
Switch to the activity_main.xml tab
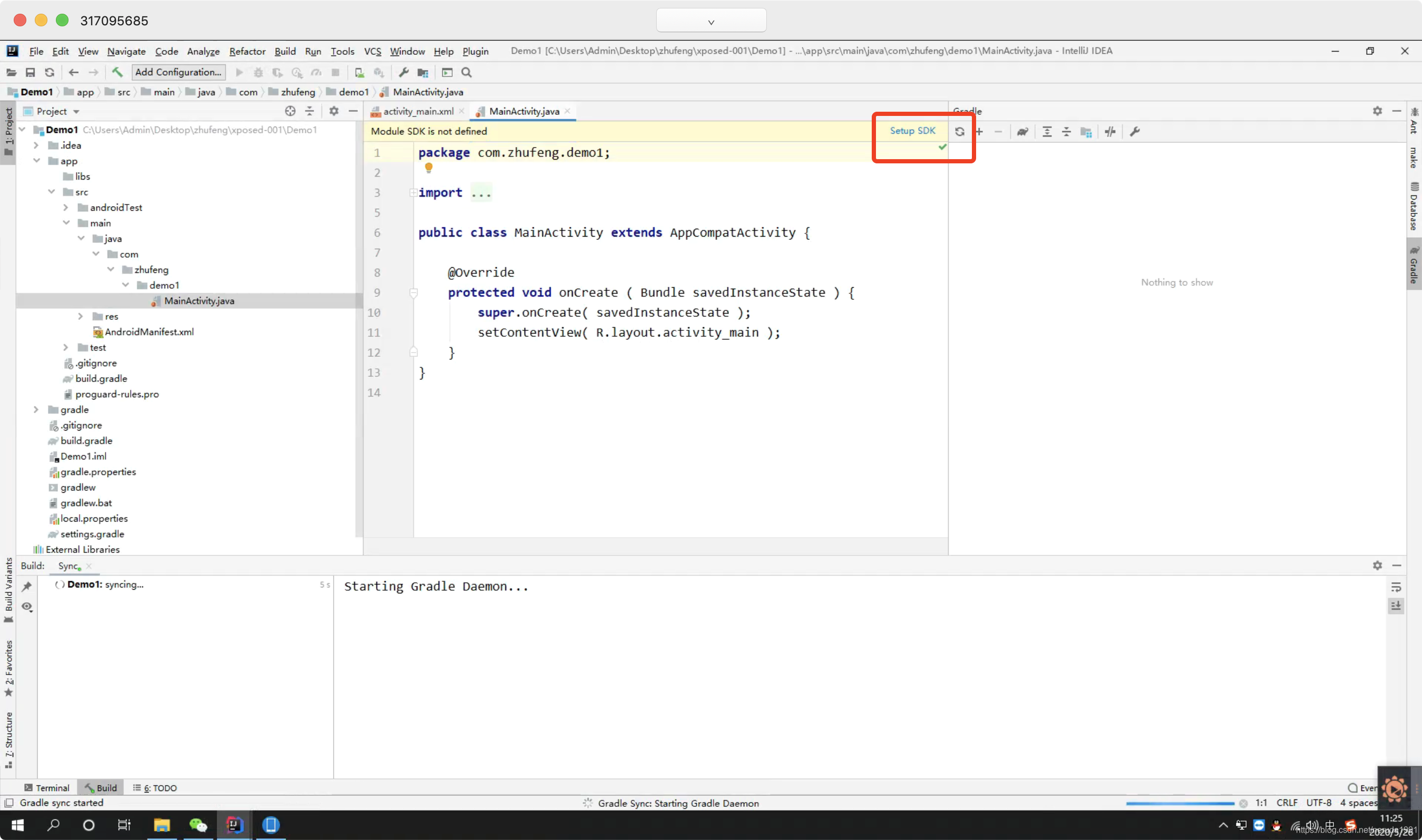(x=418, y=112)
